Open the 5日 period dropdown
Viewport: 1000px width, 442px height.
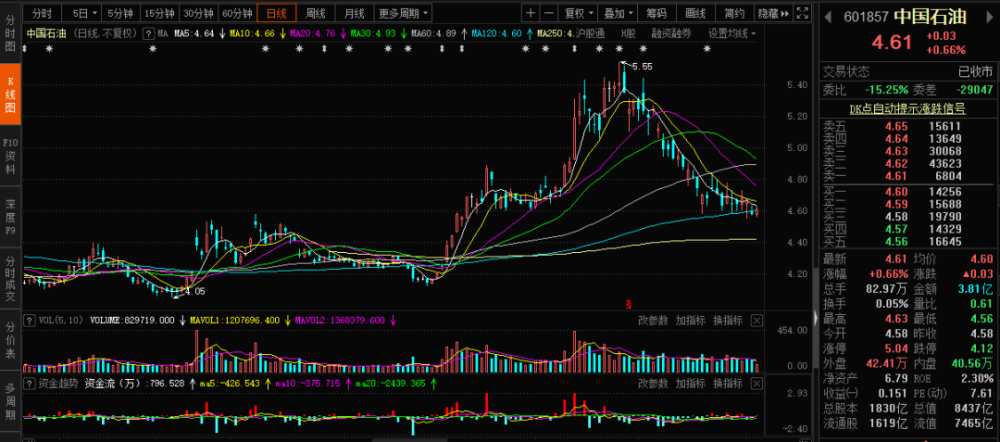pyautogui.click(x=85, y=13)
